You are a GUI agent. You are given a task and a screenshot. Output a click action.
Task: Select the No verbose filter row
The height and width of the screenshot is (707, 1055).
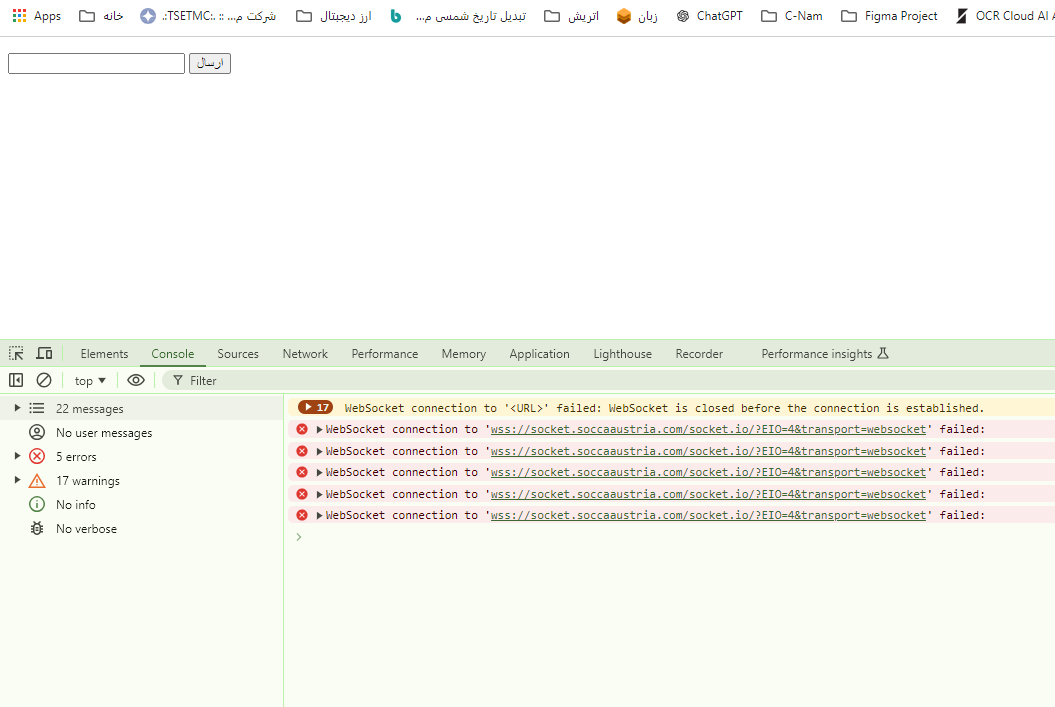pyautogui.click(x=141, y=528)
